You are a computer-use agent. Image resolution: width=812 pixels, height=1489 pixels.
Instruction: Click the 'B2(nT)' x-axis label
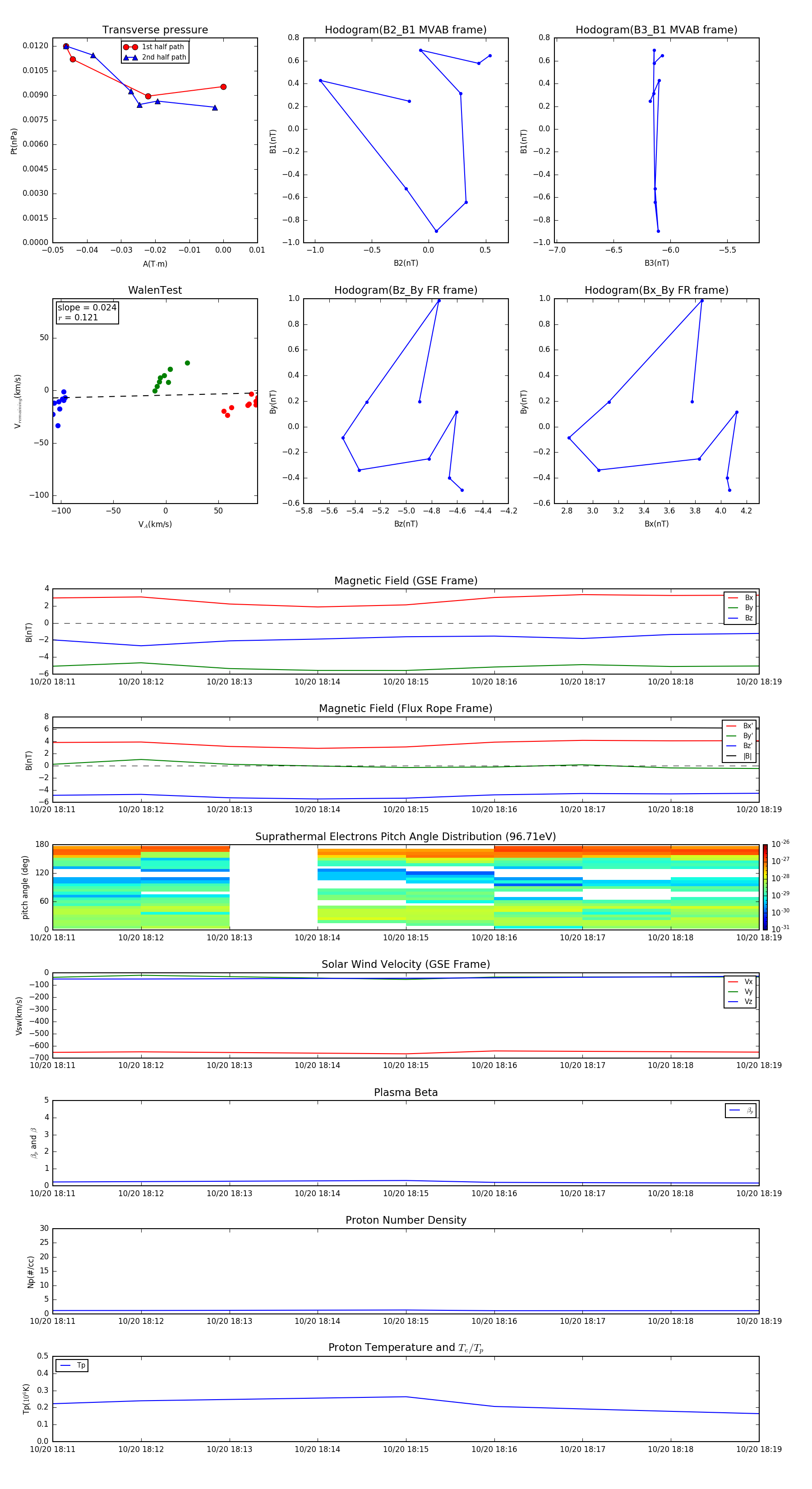point(406,263)
